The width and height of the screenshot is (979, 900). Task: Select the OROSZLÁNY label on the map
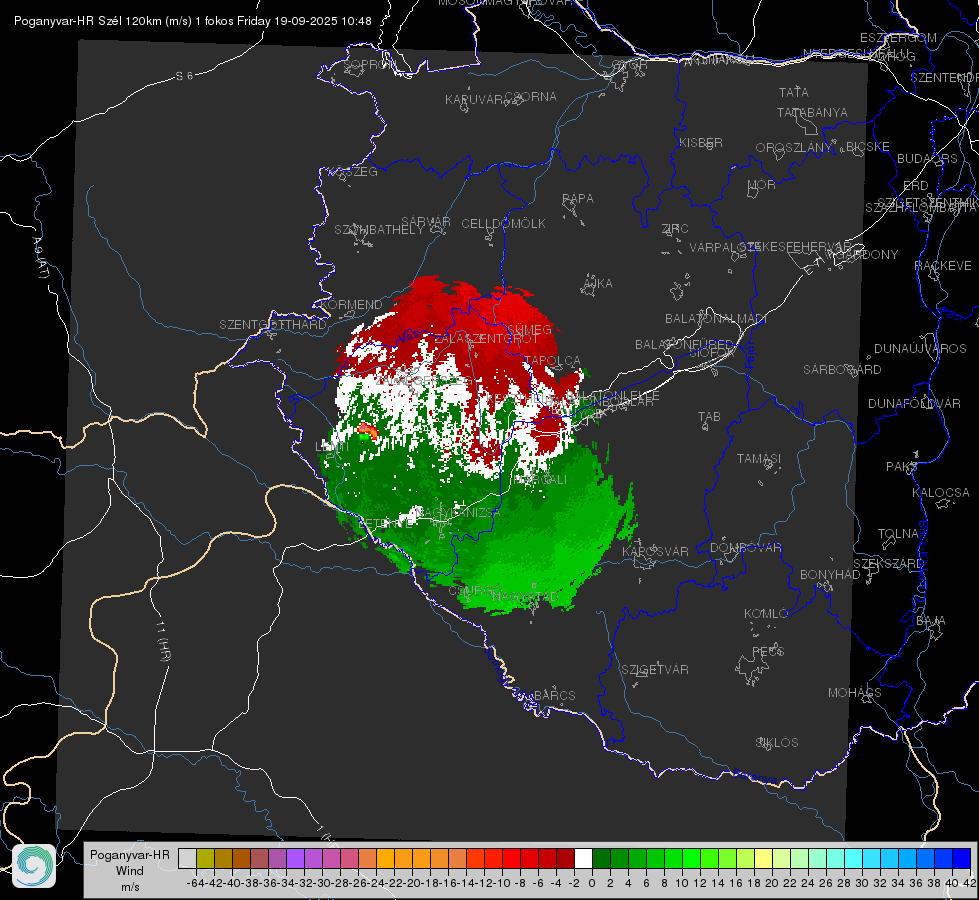[794, 148]
